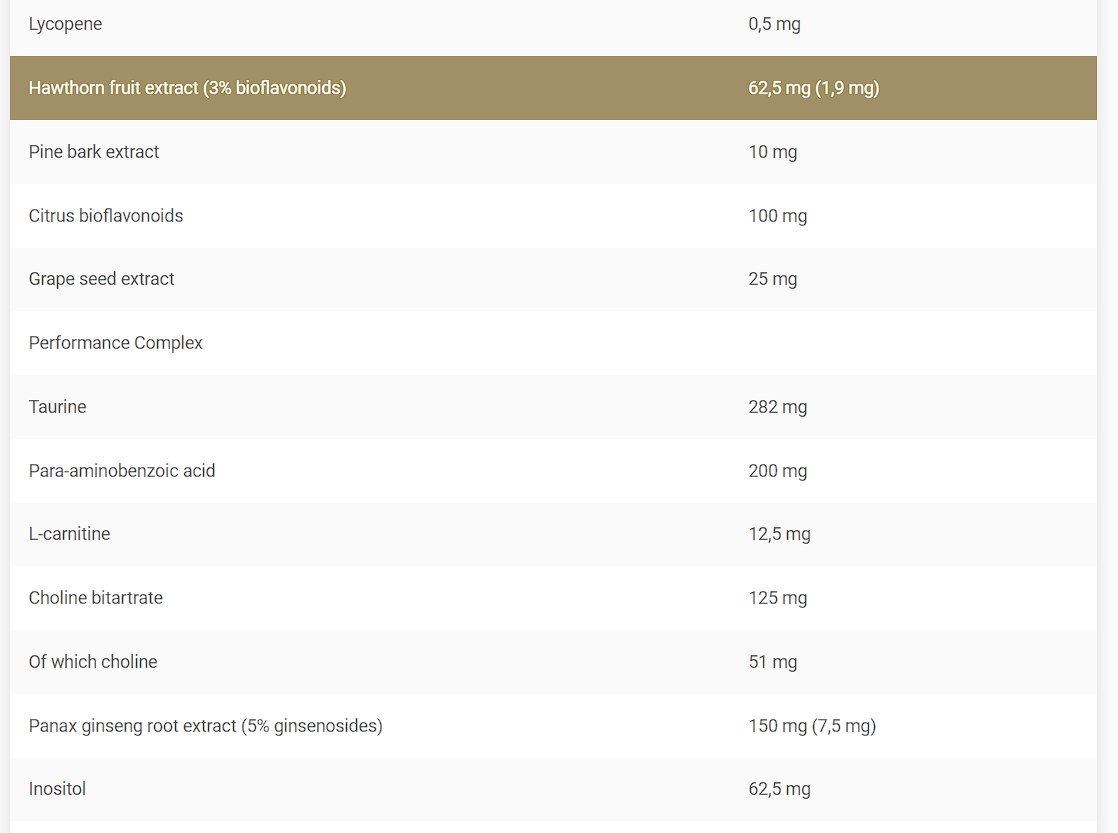Click the Of which choline row
Viewport: 1118px width, 833px height.
pyautogui.click(x=93, y=662)
